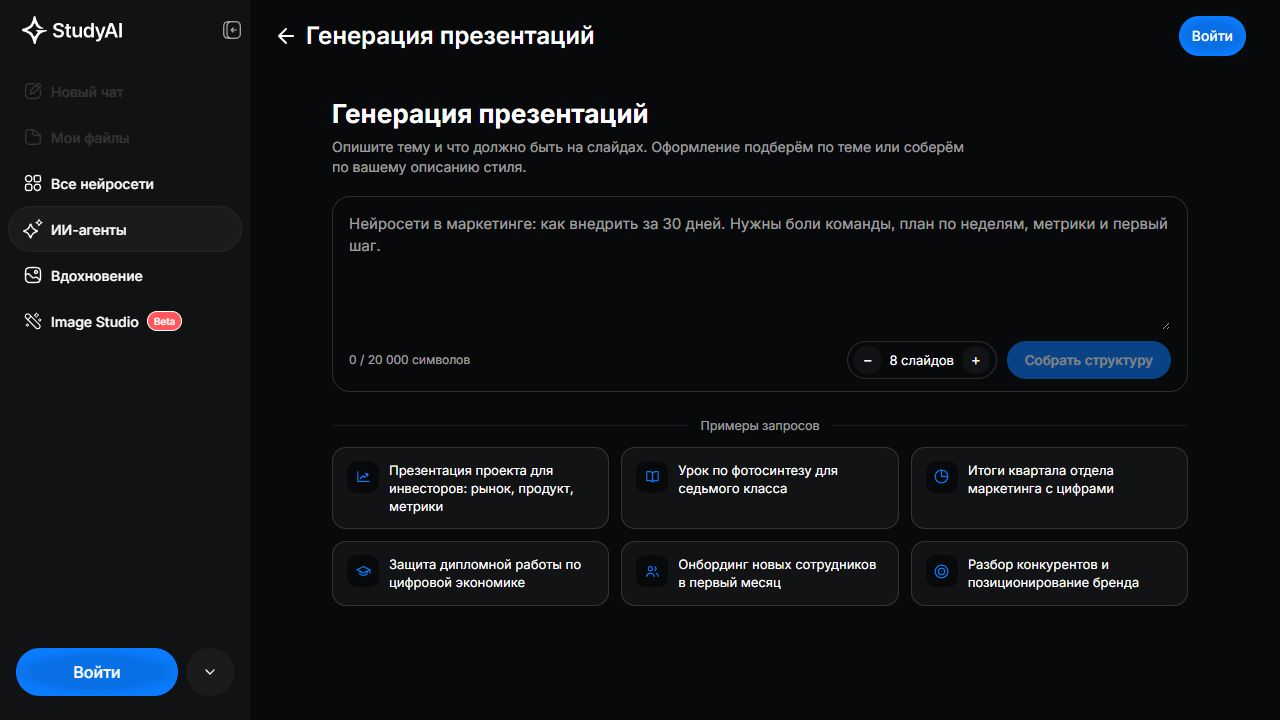Click the magic wand icon for Image Studio
1280x720 pixels.
[33, 322]
